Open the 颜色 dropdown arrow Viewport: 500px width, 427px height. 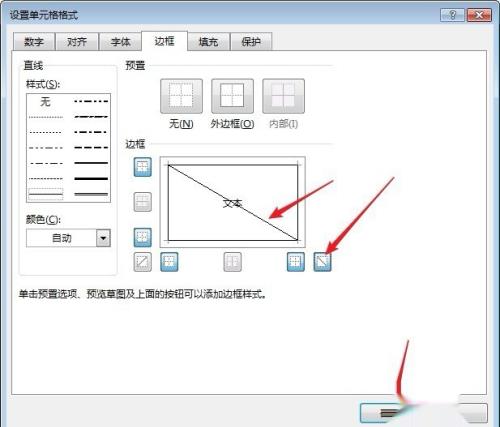pos(103,238)
